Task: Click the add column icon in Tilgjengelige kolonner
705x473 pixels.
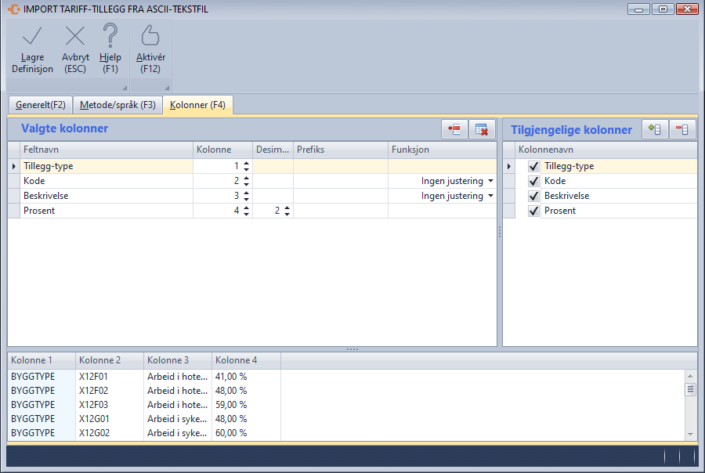Action: tap(656, 130)
